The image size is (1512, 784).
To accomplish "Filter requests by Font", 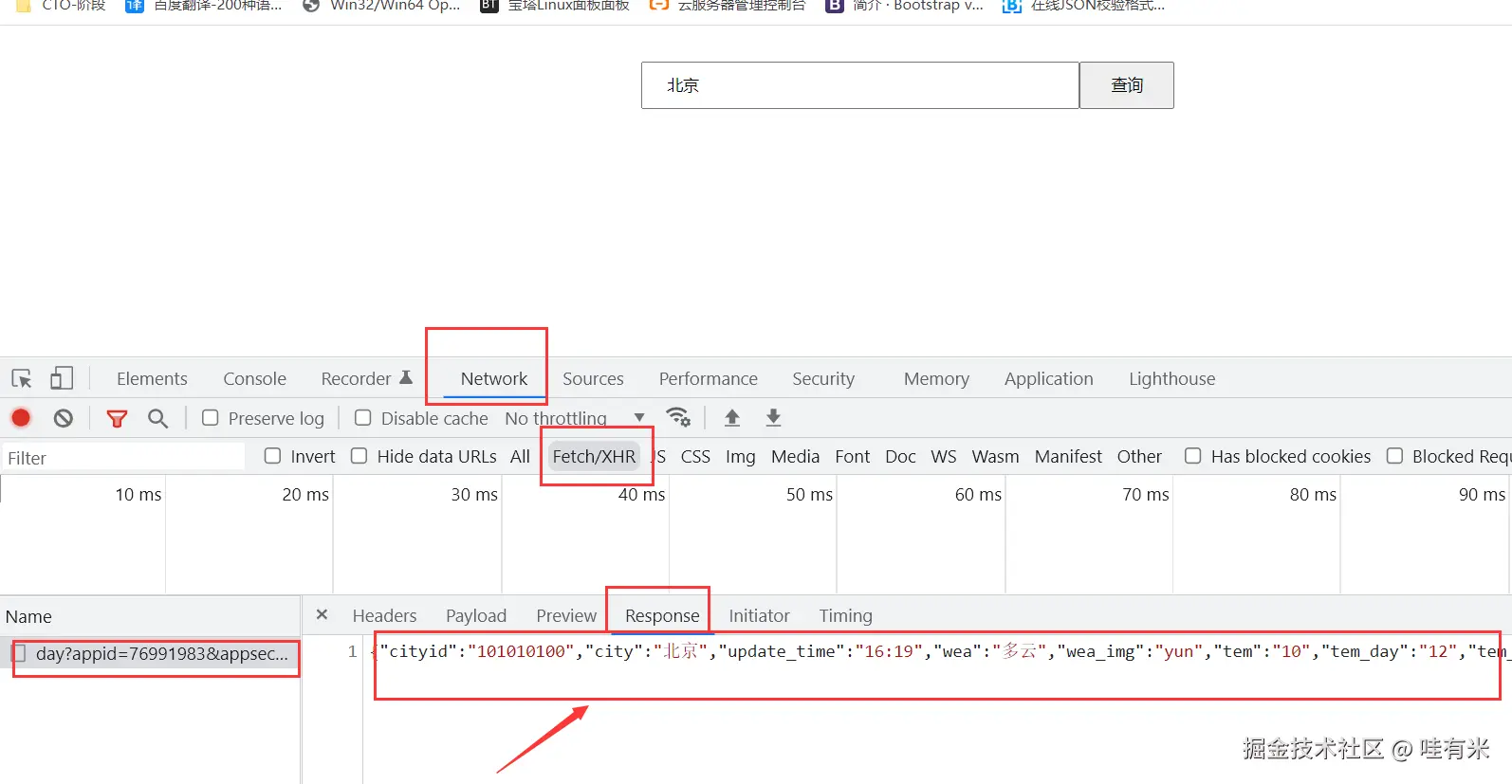I will tap(852, 456).
